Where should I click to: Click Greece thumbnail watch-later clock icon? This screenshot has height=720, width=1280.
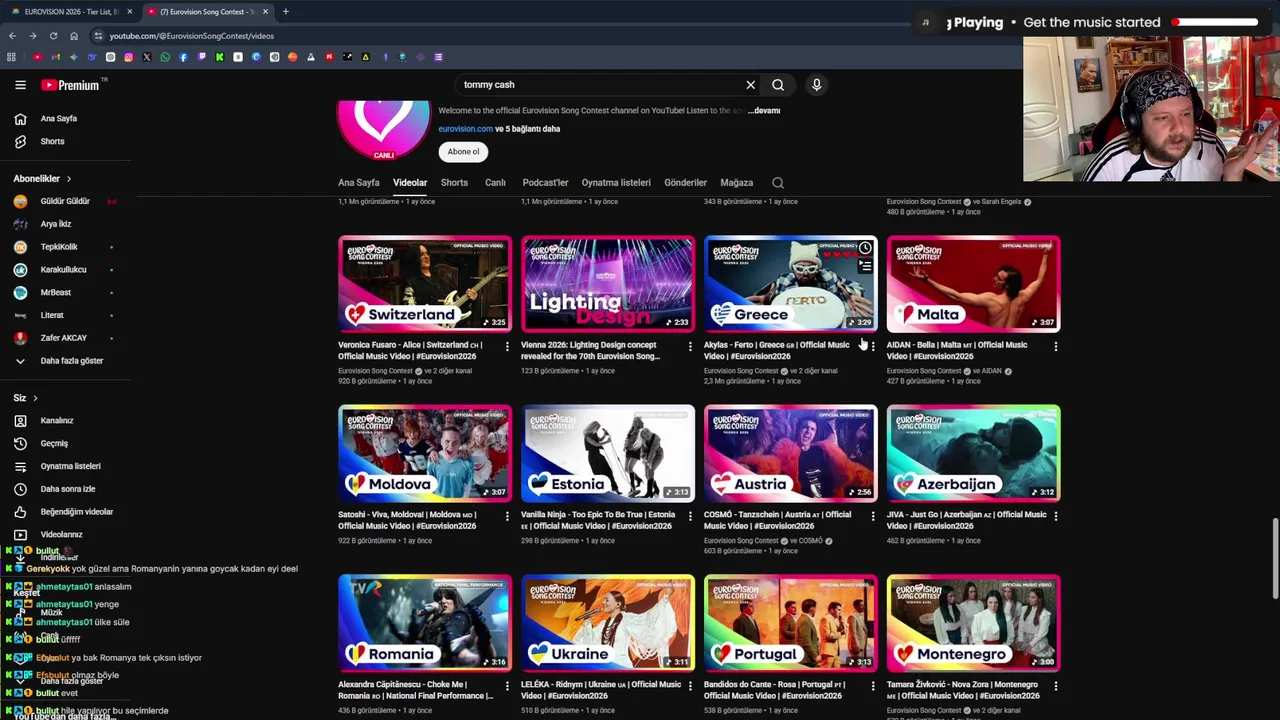point(865,248)
